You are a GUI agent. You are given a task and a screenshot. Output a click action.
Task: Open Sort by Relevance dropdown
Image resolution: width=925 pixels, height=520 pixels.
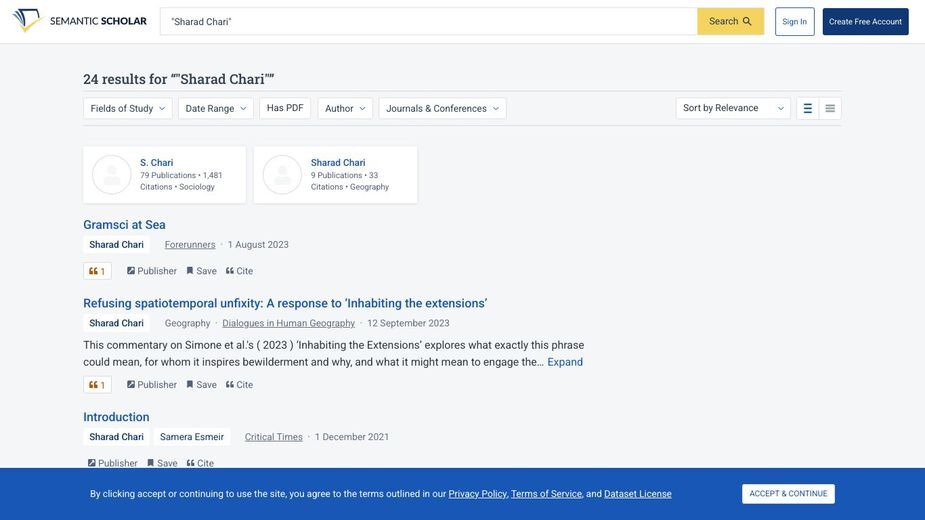coord(733,108)
